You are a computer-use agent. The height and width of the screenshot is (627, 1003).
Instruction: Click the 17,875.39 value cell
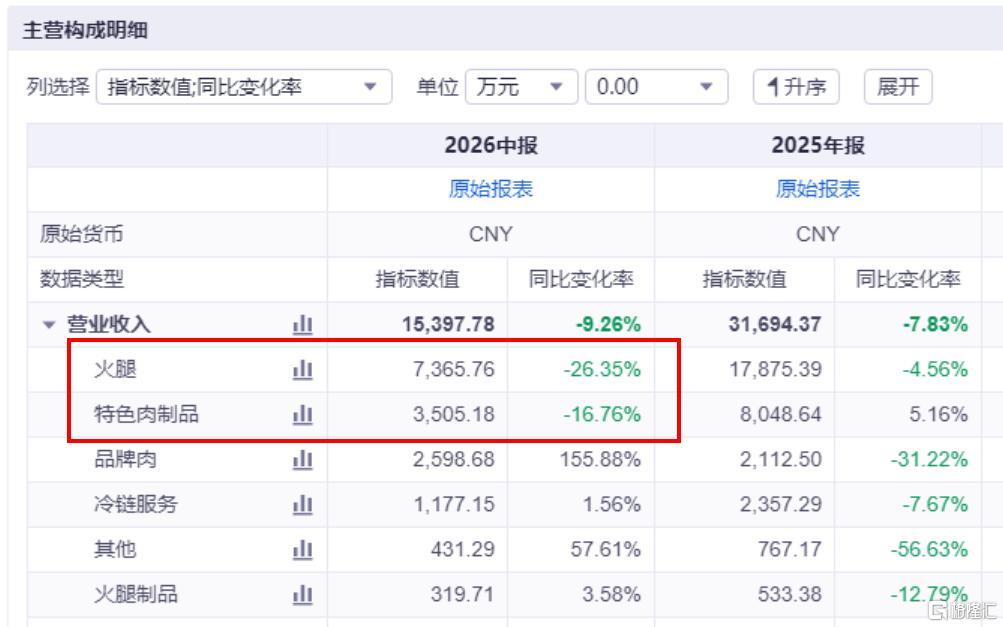[776, 369]
